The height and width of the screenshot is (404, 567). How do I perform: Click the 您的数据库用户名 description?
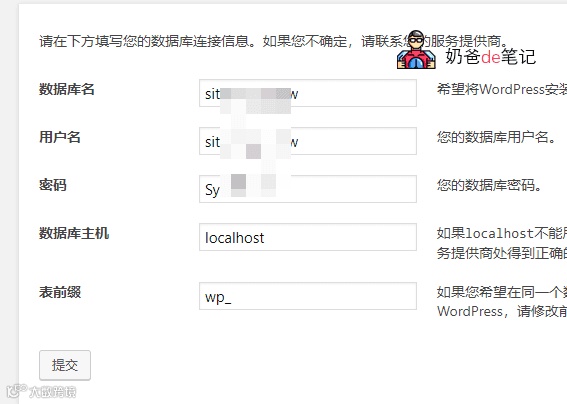496,137
